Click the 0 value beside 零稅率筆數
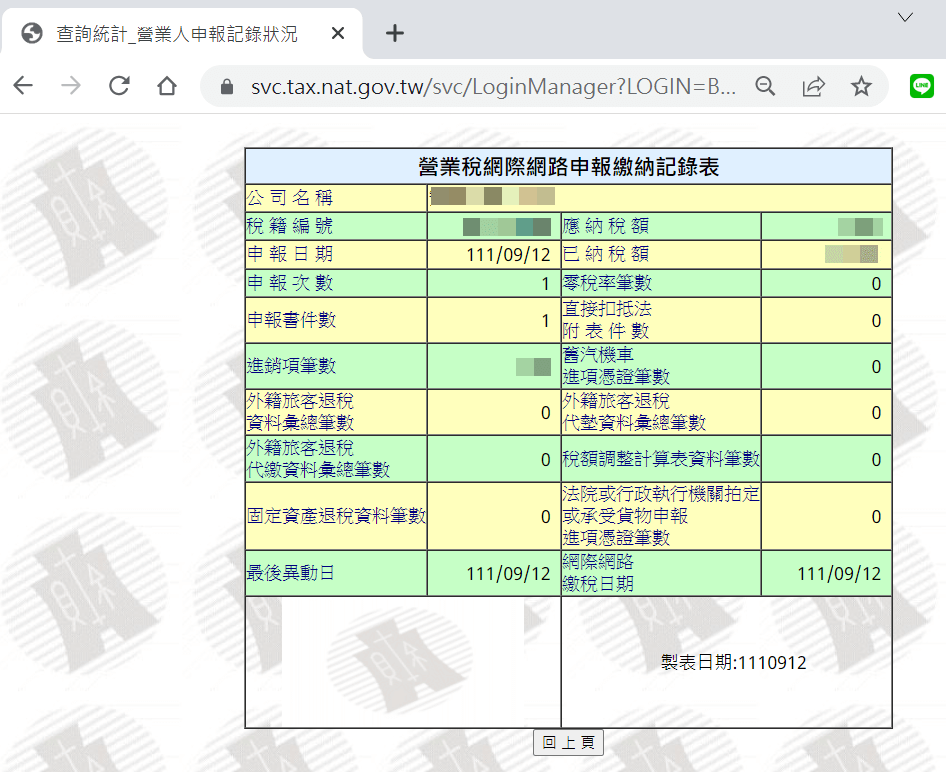 click(876, 283)
